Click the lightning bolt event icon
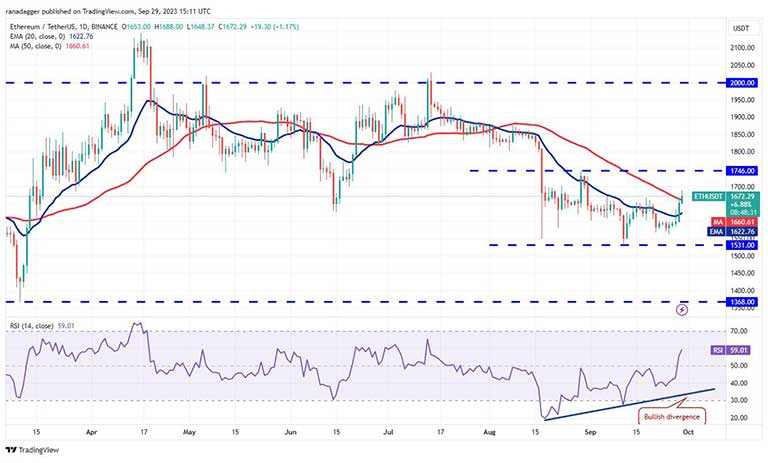The height and width of the screenshot is (463, 768). click(682, 310)
